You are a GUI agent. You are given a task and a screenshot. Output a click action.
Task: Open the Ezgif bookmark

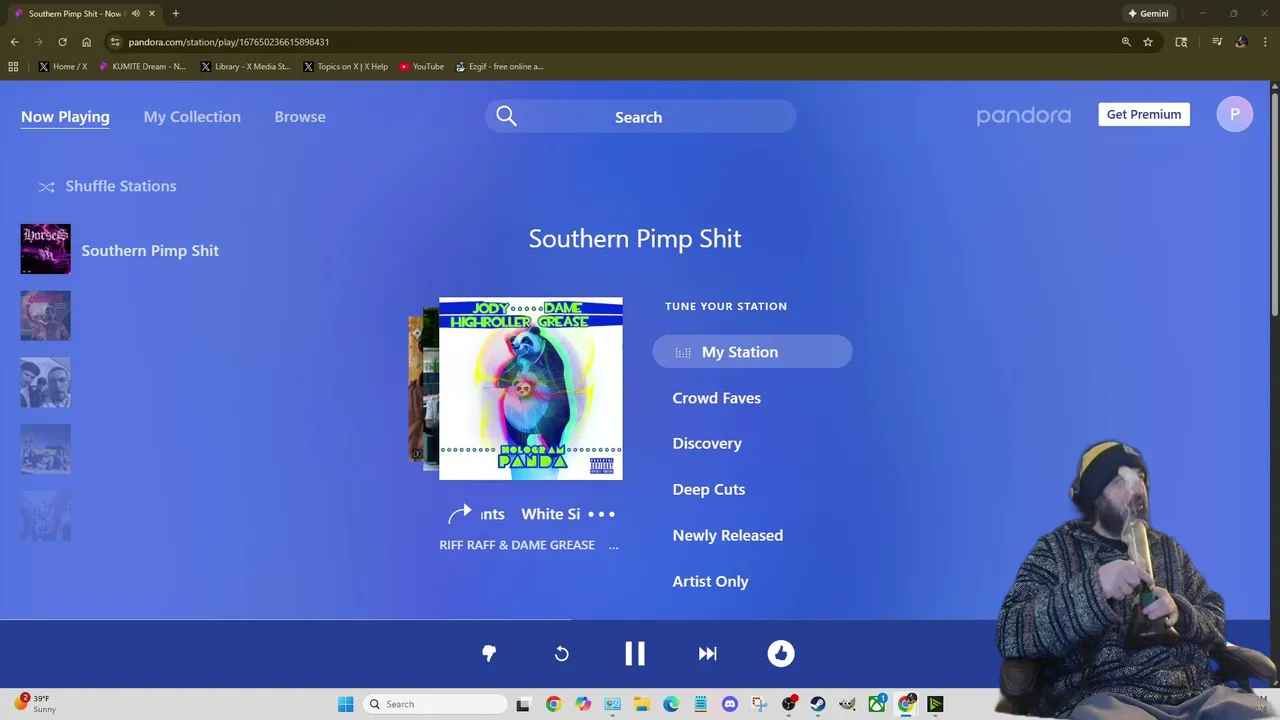click(499, 66)
